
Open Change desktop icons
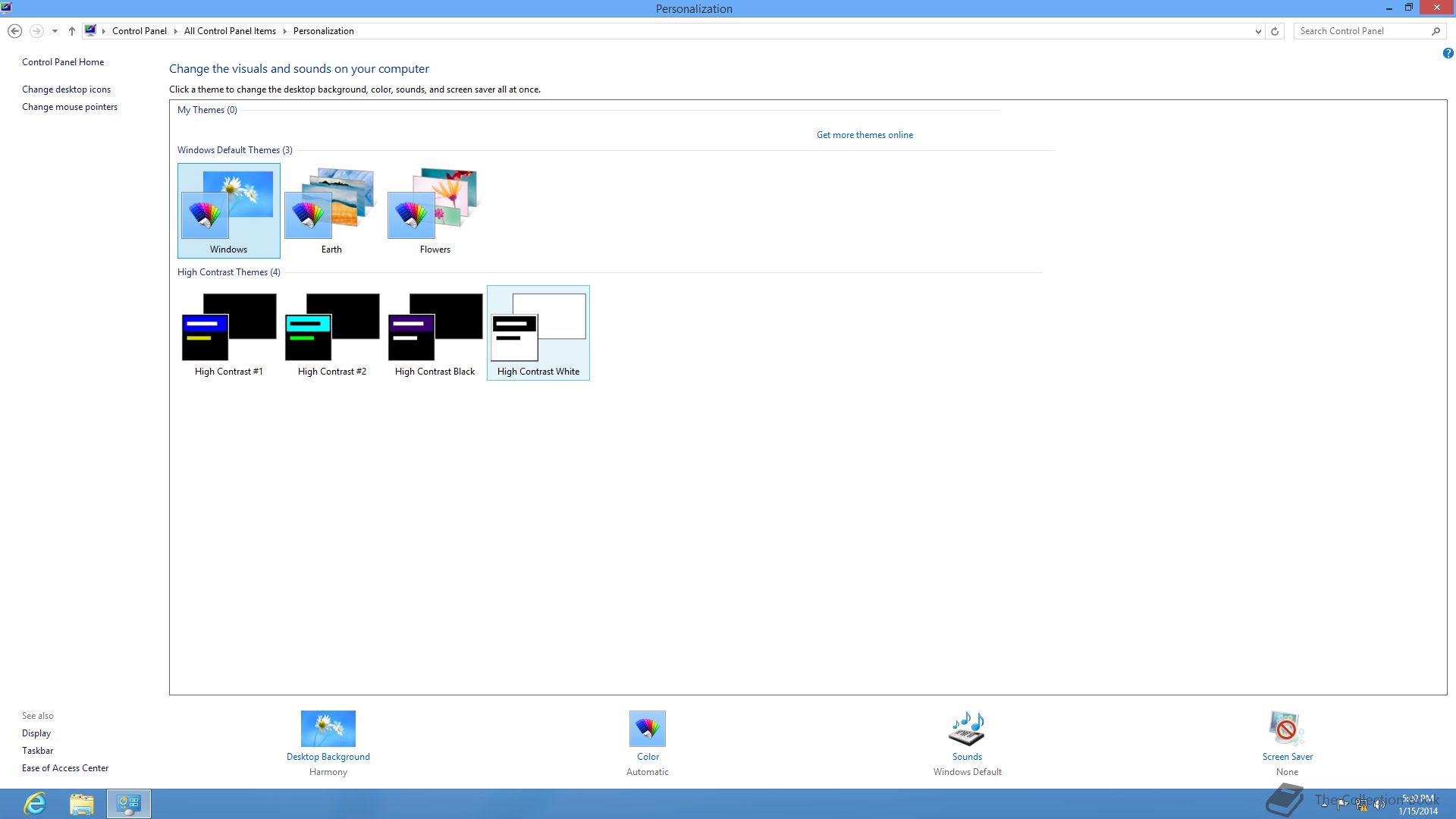tap(66, 89)
